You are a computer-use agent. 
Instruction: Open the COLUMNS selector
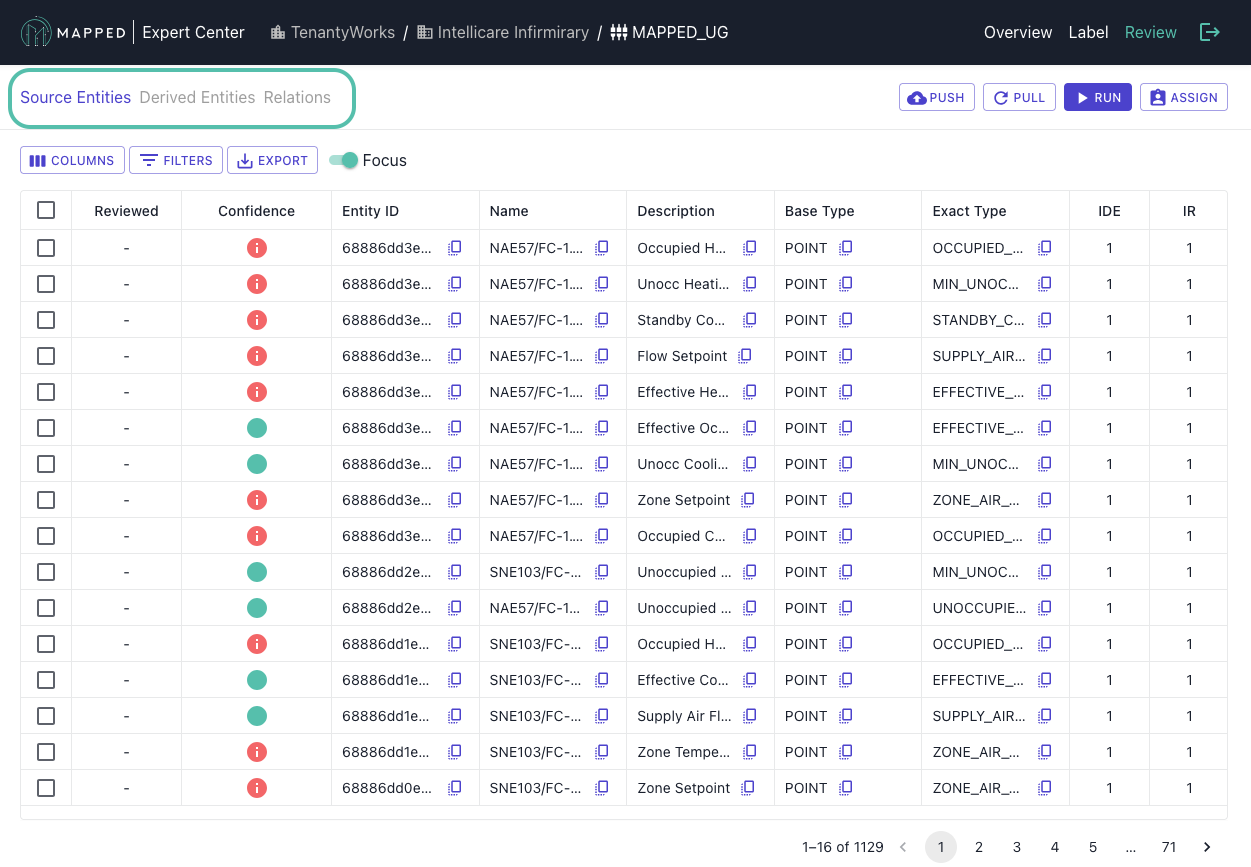72,160
